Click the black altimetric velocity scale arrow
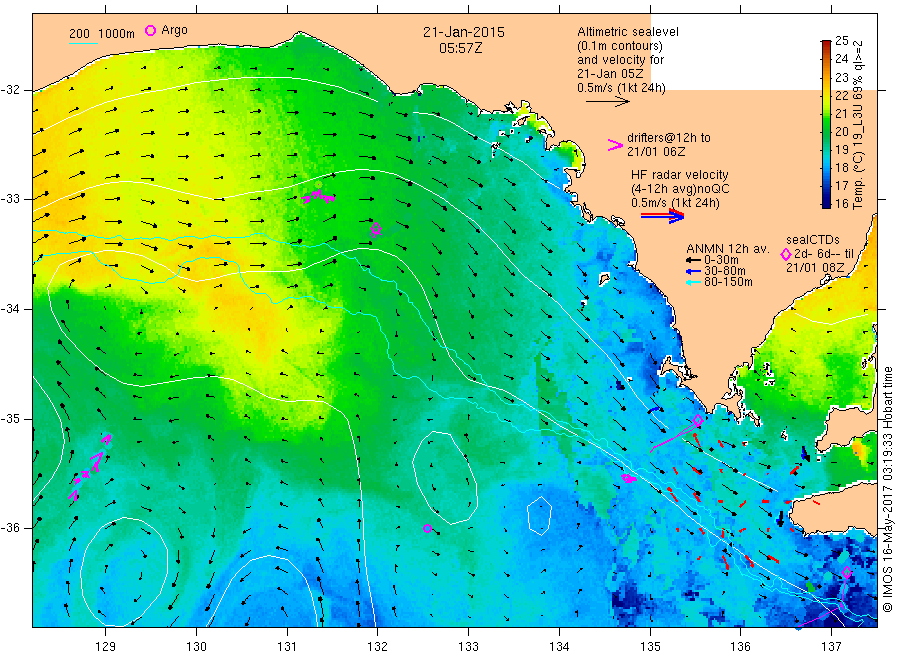The height and width of the screenshot is (660, 900). (x=608, y=102)
